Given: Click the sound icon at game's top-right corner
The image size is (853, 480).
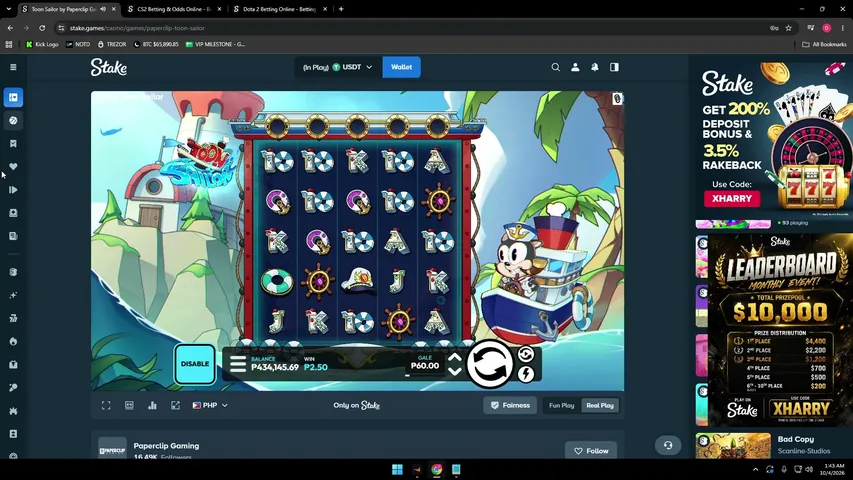Looking at the screenshot, I should (617, 99).
